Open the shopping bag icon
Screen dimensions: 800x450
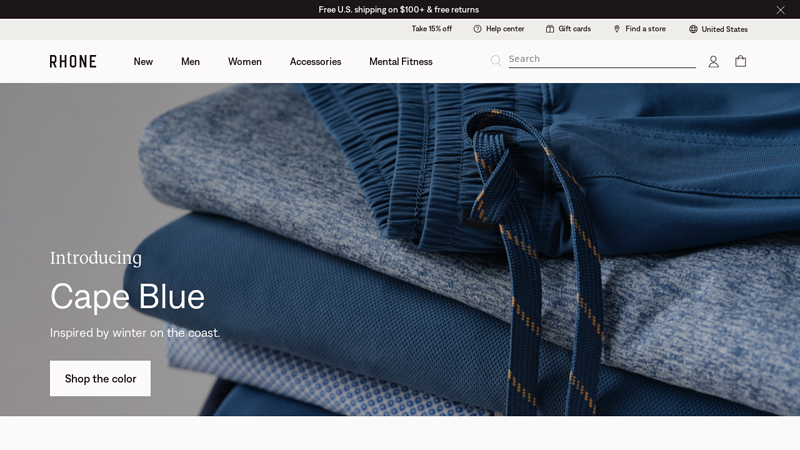(740, 61)
